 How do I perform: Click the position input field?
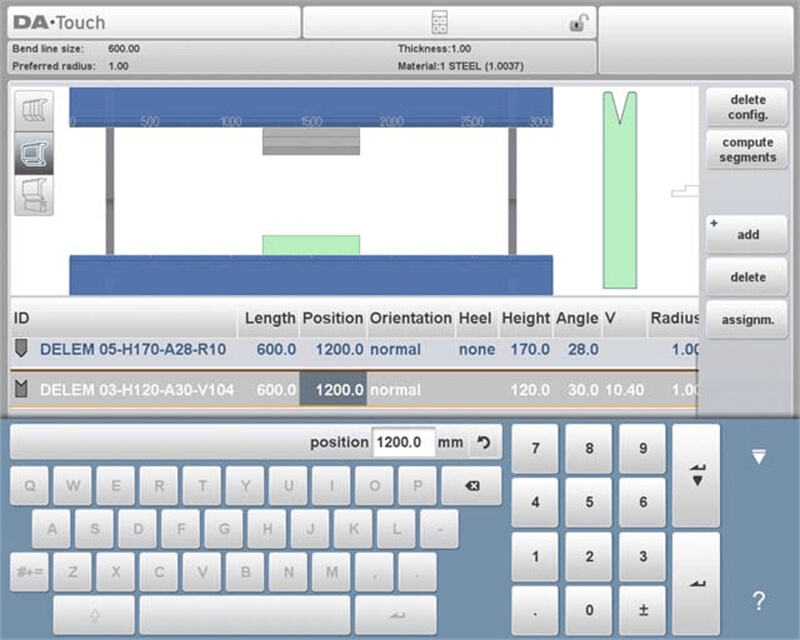tap(403, 442)
